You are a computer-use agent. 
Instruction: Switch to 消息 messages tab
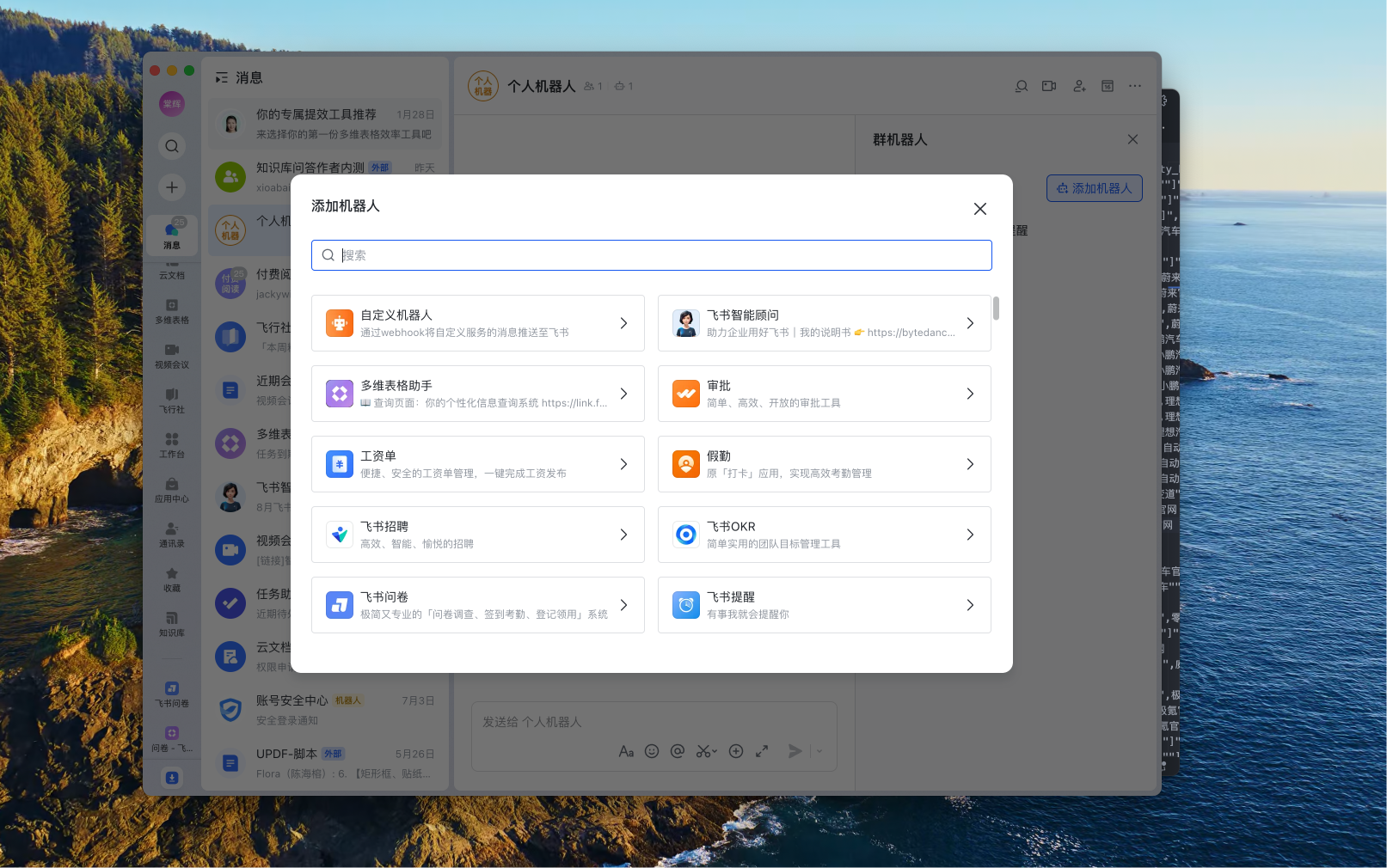pos(172,234)
